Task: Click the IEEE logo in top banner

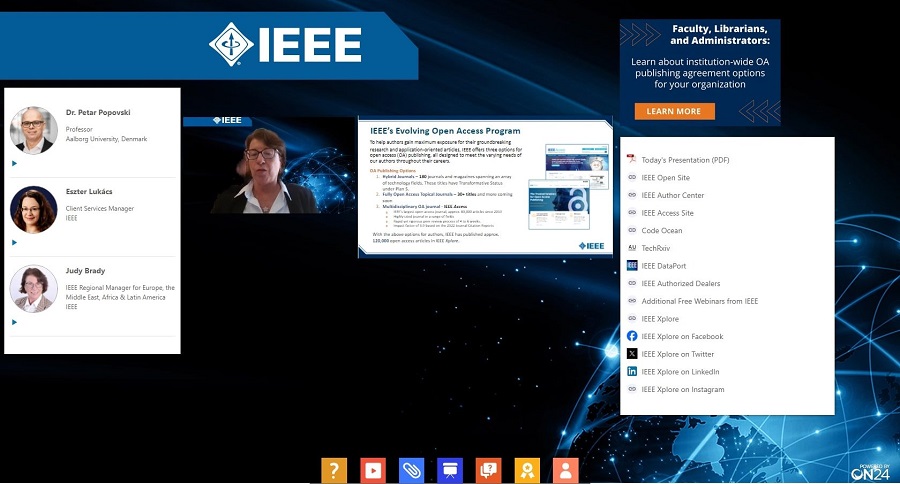Action: [x=285, y=44]
